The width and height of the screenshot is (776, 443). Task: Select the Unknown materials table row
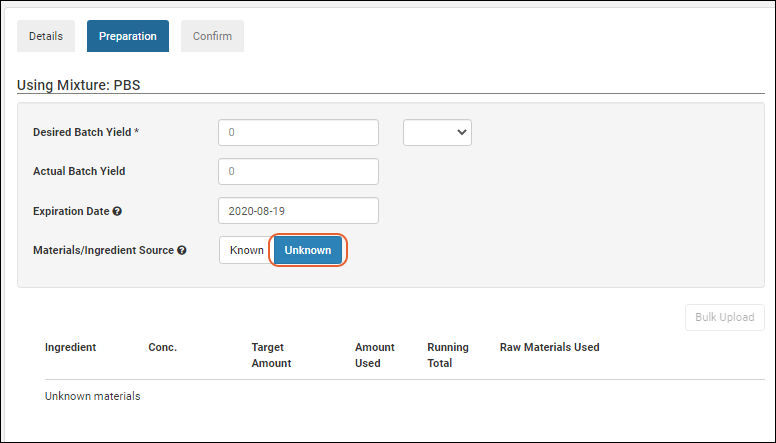click(93, 396)
